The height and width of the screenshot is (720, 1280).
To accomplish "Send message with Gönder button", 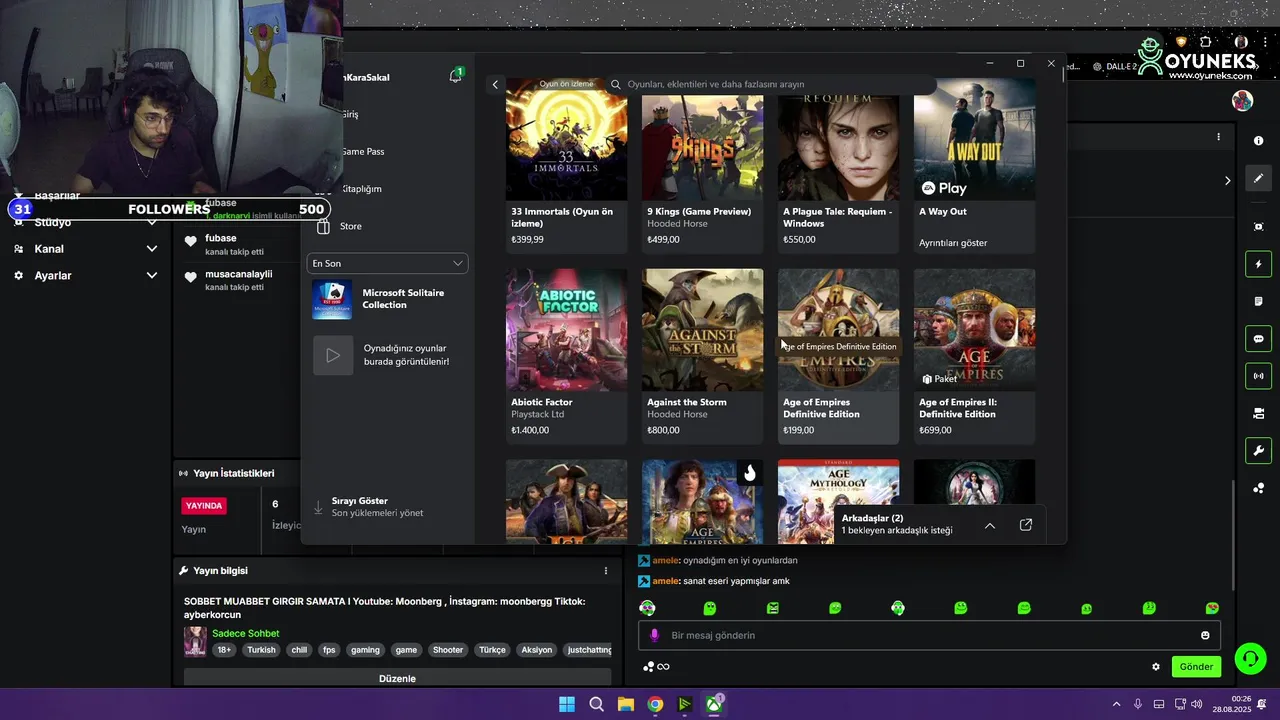I will tap(1196, 667).
